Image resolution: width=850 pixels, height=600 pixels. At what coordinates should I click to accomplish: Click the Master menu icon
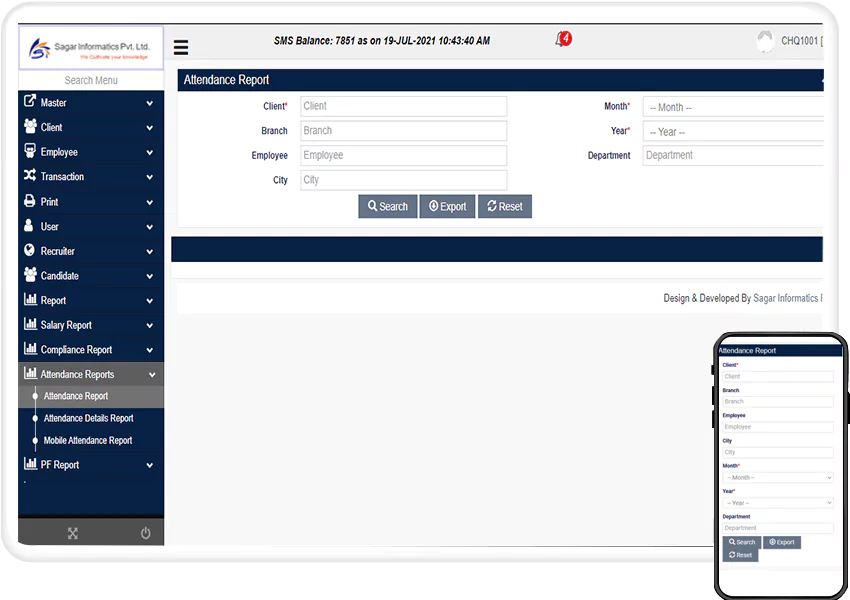coord(30,101)
